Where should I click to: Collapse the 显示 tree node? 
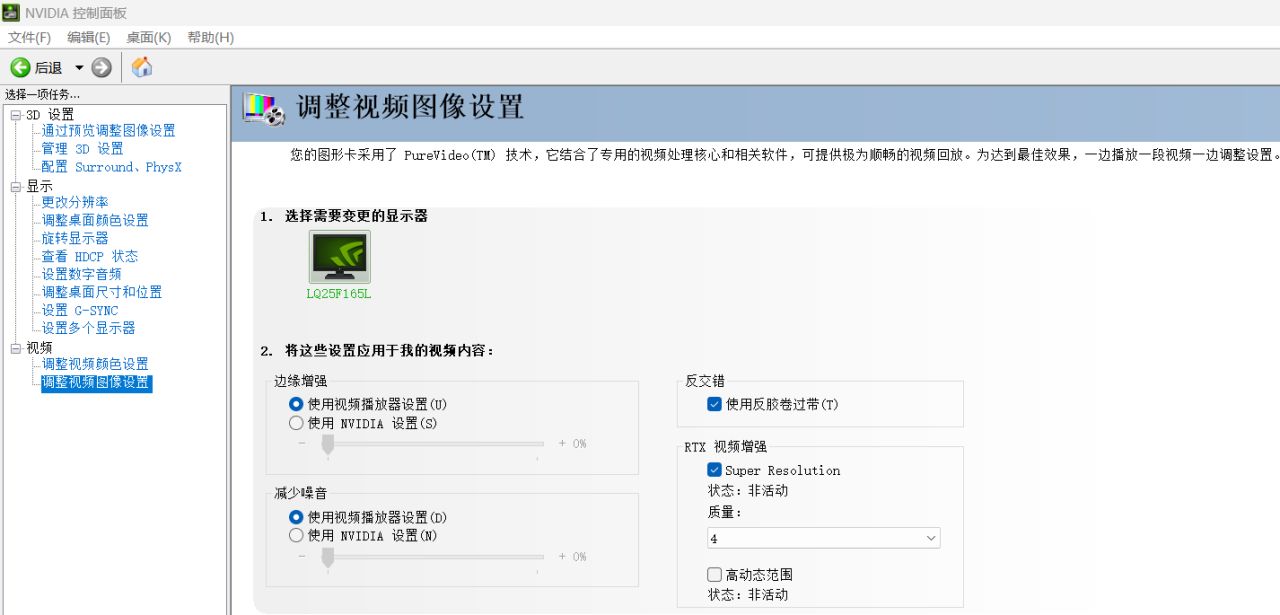(16, 187)
